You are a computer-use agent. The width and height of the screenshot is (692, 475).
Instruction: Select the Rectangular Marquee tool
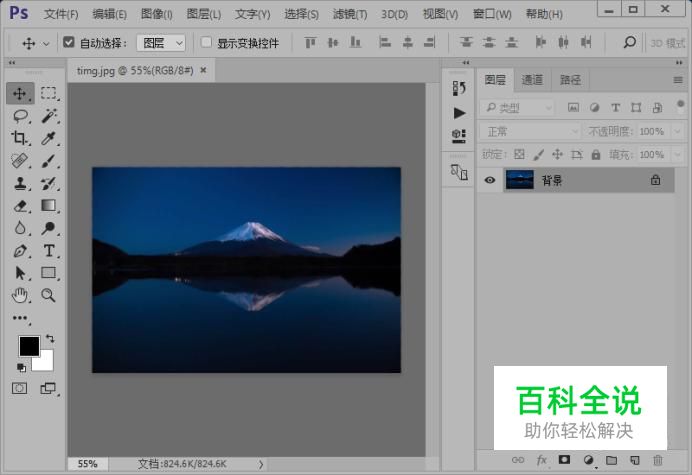(x=49, y=94)
